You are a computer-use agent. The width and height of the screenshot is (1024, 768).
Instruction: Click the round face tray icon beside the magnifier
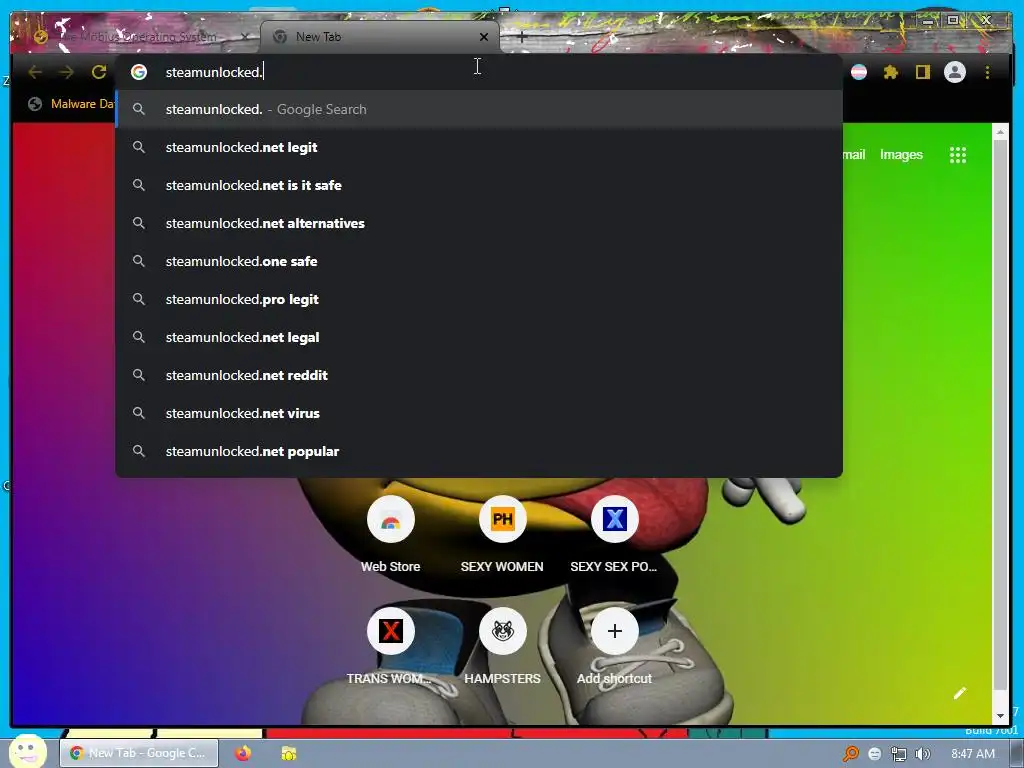coord(874,754)
